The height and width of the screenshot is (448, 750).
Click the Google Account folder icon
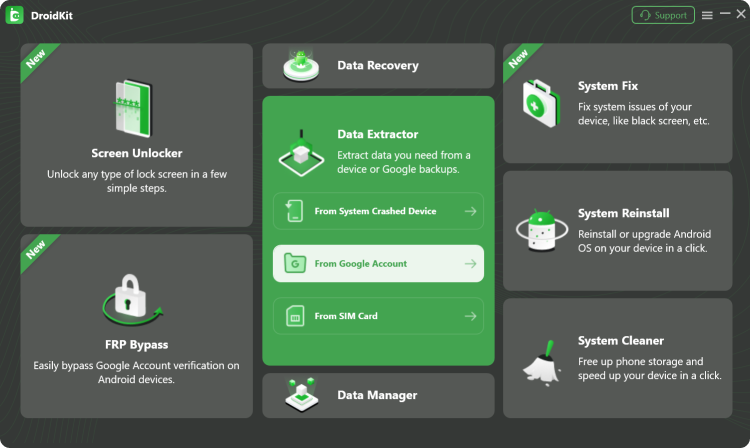pos(295,264)
